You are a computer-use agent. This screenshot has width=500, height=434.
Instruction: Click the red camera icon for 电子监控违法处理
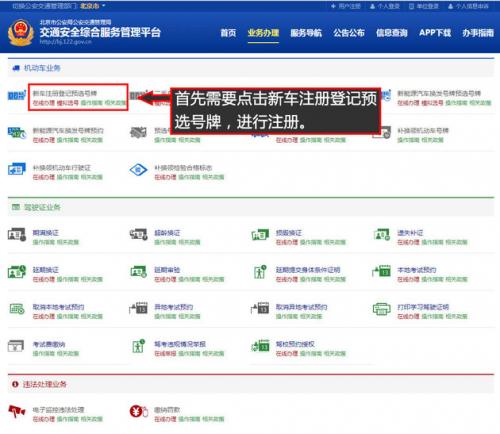17,412
